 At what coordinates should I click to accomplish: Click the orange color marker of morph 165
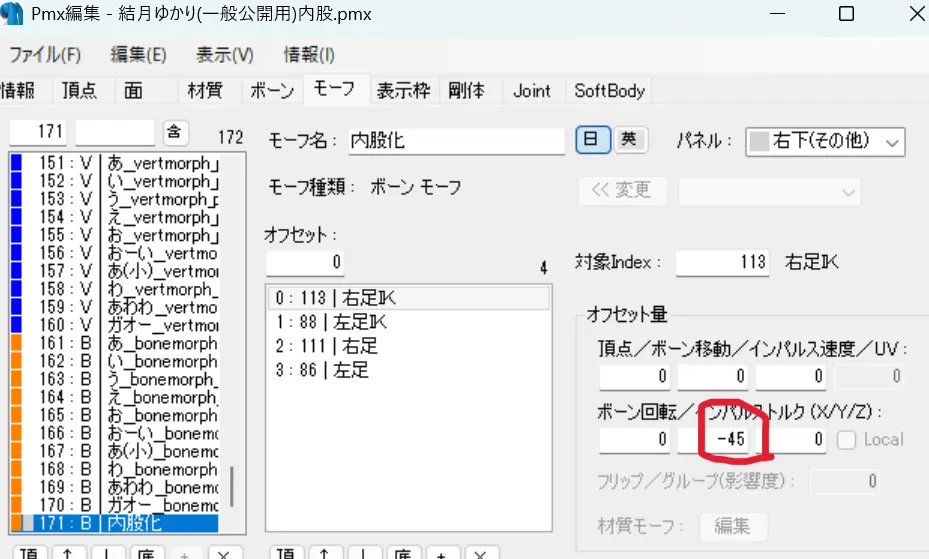click(x=16, y=415)
